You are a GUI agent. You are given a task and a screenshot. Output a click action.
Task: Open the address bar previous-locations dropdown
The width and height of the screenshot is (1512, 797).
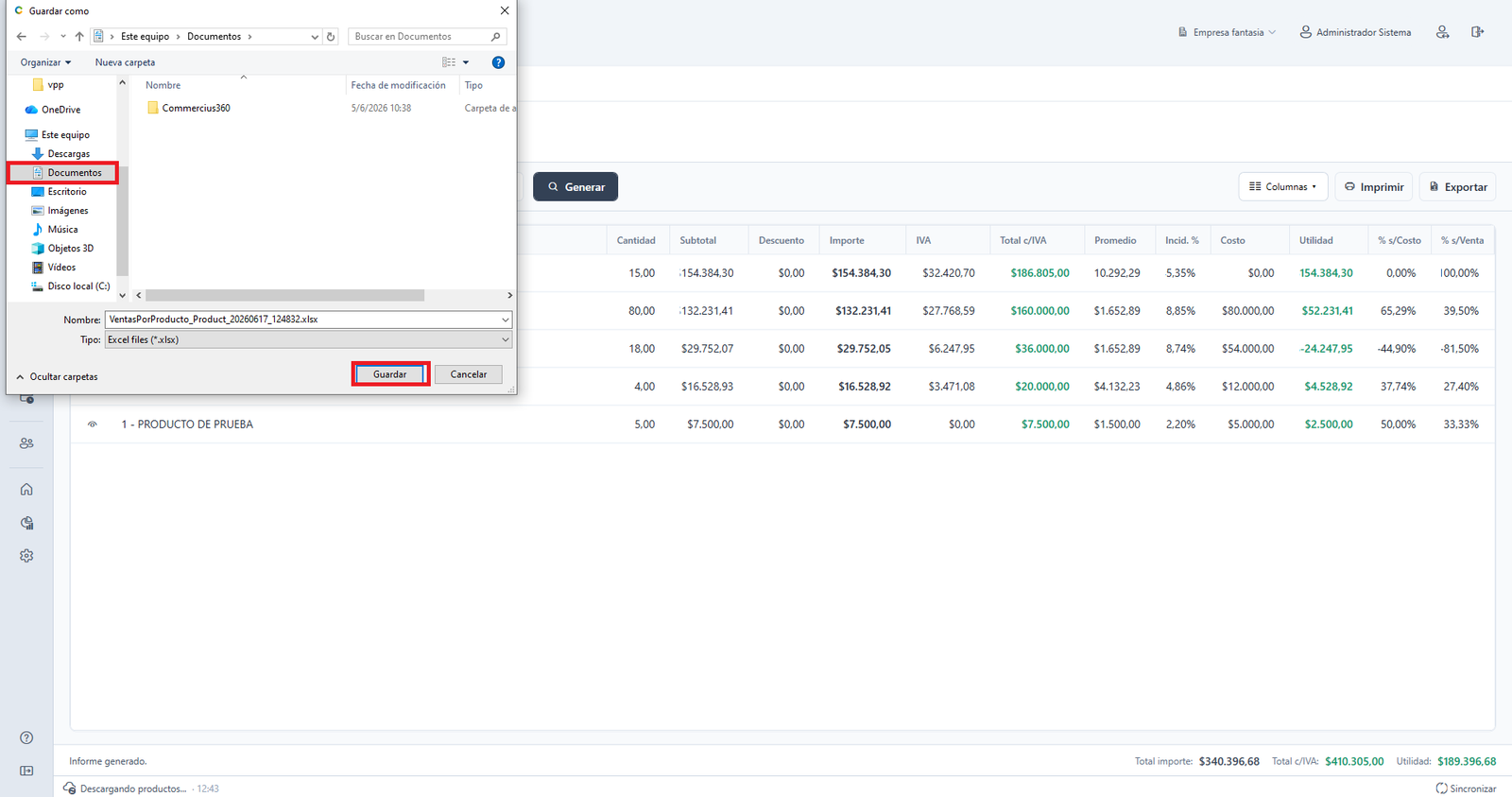315,37
